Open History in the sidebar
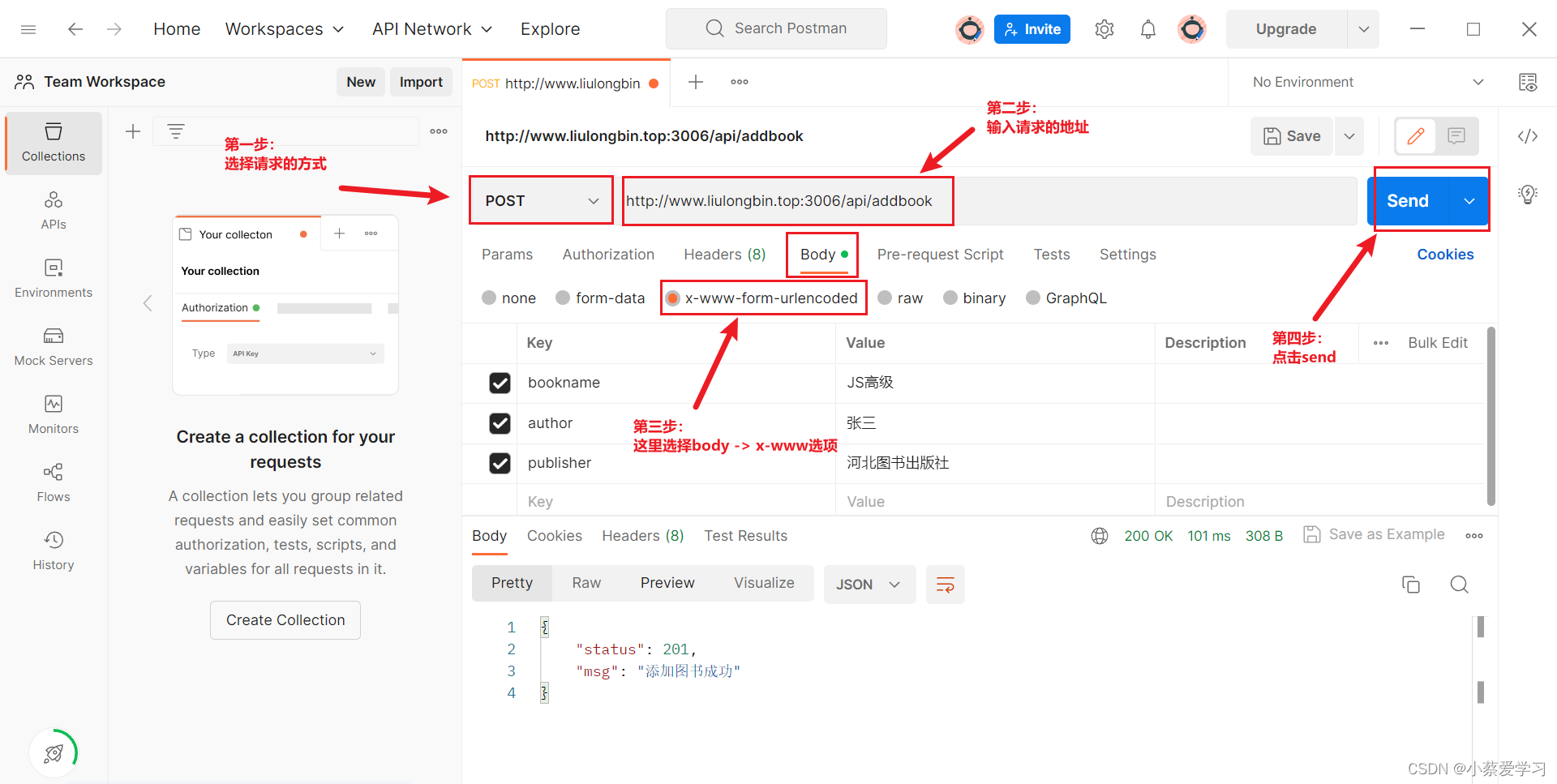 click(54, 551)
